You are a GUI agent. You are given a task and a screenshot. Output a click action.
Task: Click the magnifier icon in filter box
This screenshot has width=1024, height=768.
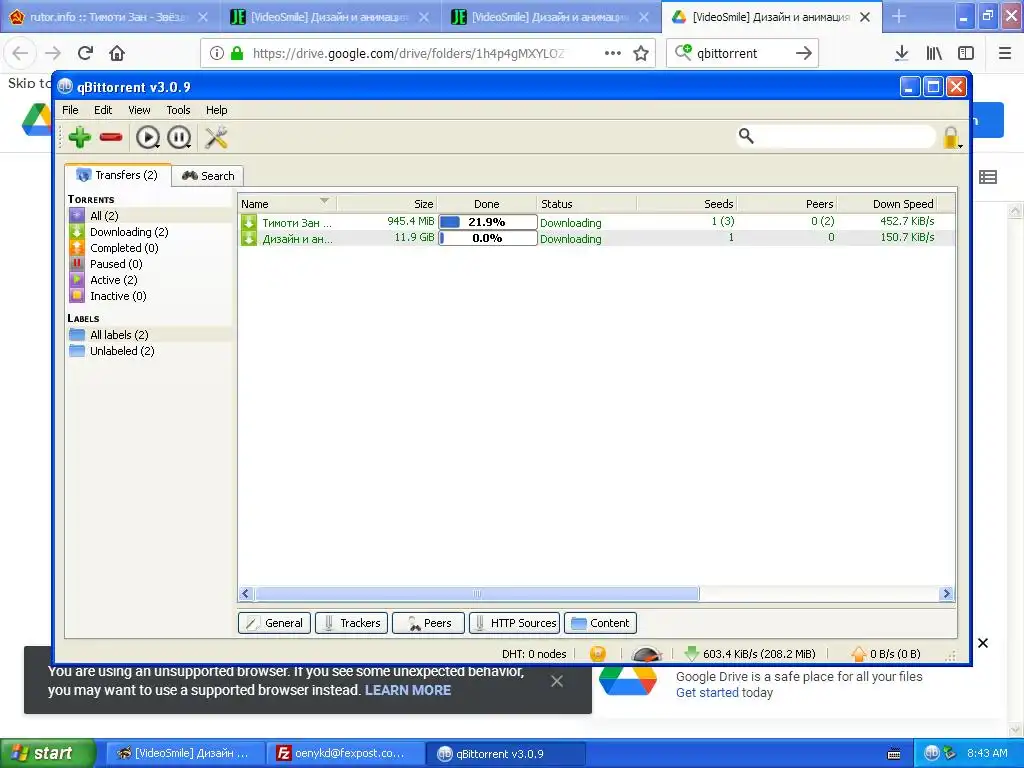coord(746,136)
